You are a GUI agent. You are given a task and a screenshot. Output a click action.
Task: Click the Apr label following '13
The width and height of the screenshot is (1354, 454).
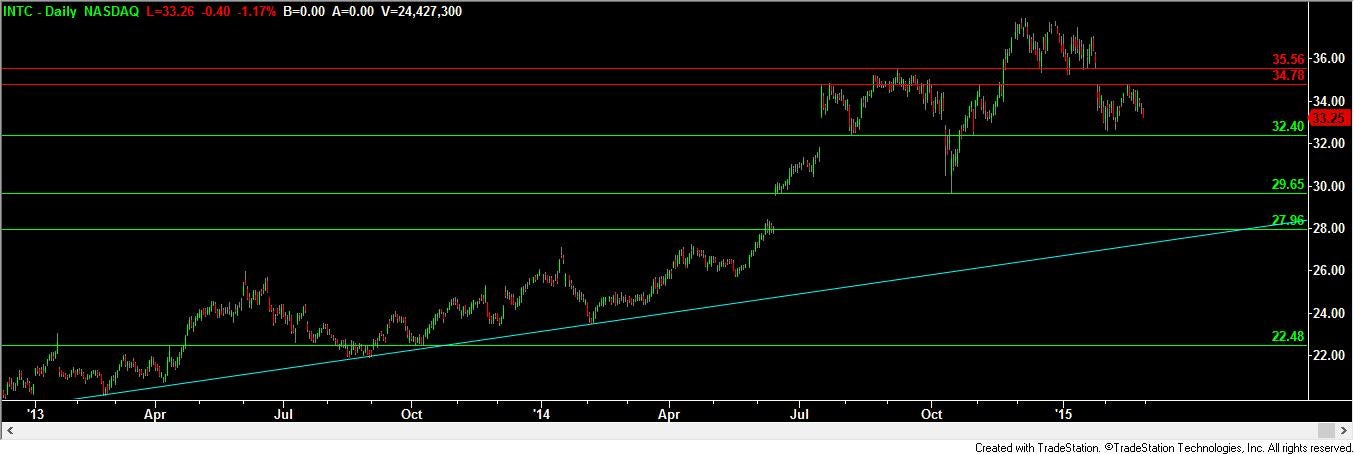[154, 412]
